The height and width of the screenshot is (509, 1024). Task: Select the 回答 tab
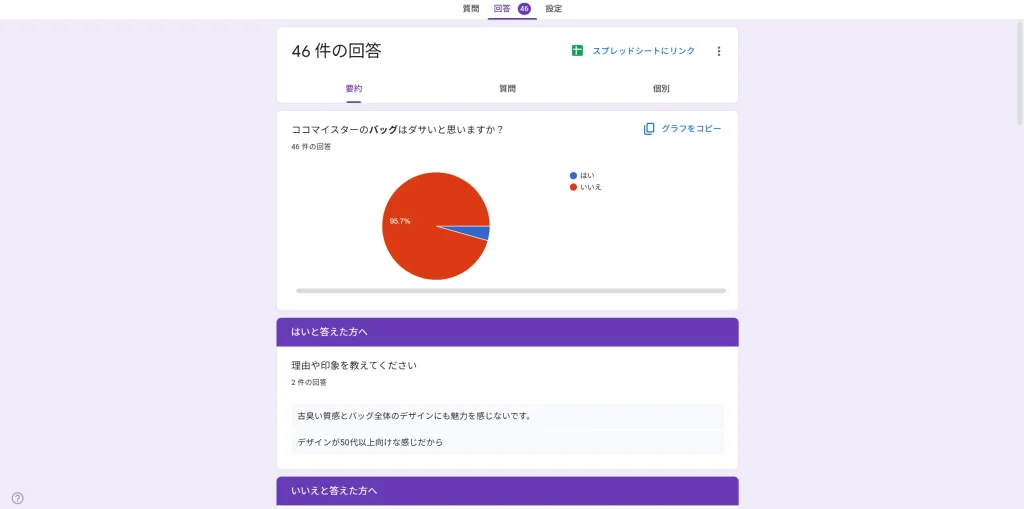[x=502, y=9]
